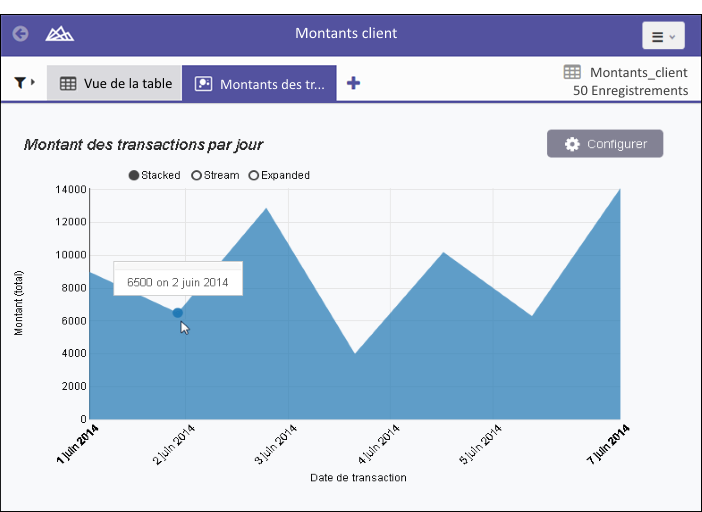The image size is (702, 512).
Task: Click the Montants_client table icon
Action: pyautogui.click(x=572, y=72)
